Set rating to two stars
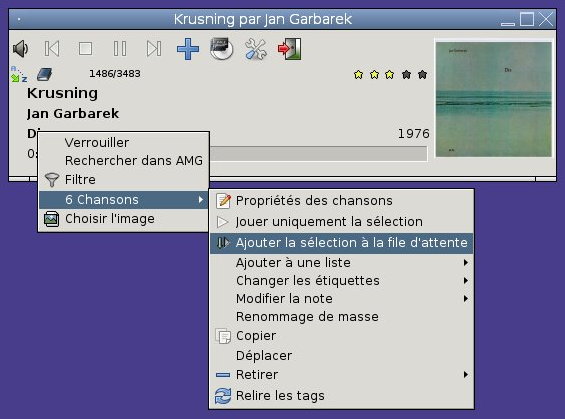The image size is (565, 419). (374, 75)
